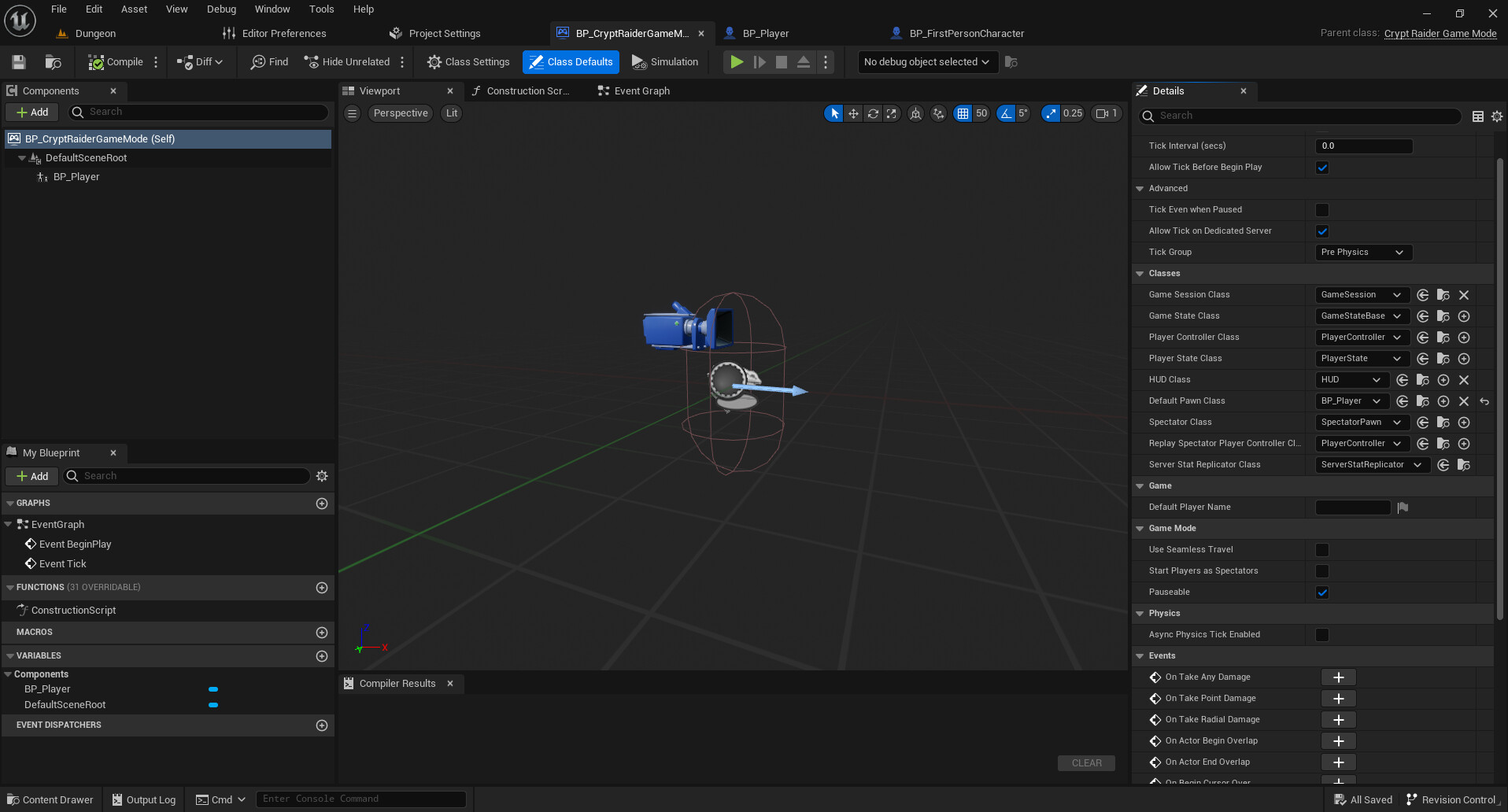Disable the Pauseable checkbox
The width and height of the screenshot is (1508, 812).
click(x=1322, y=592)
